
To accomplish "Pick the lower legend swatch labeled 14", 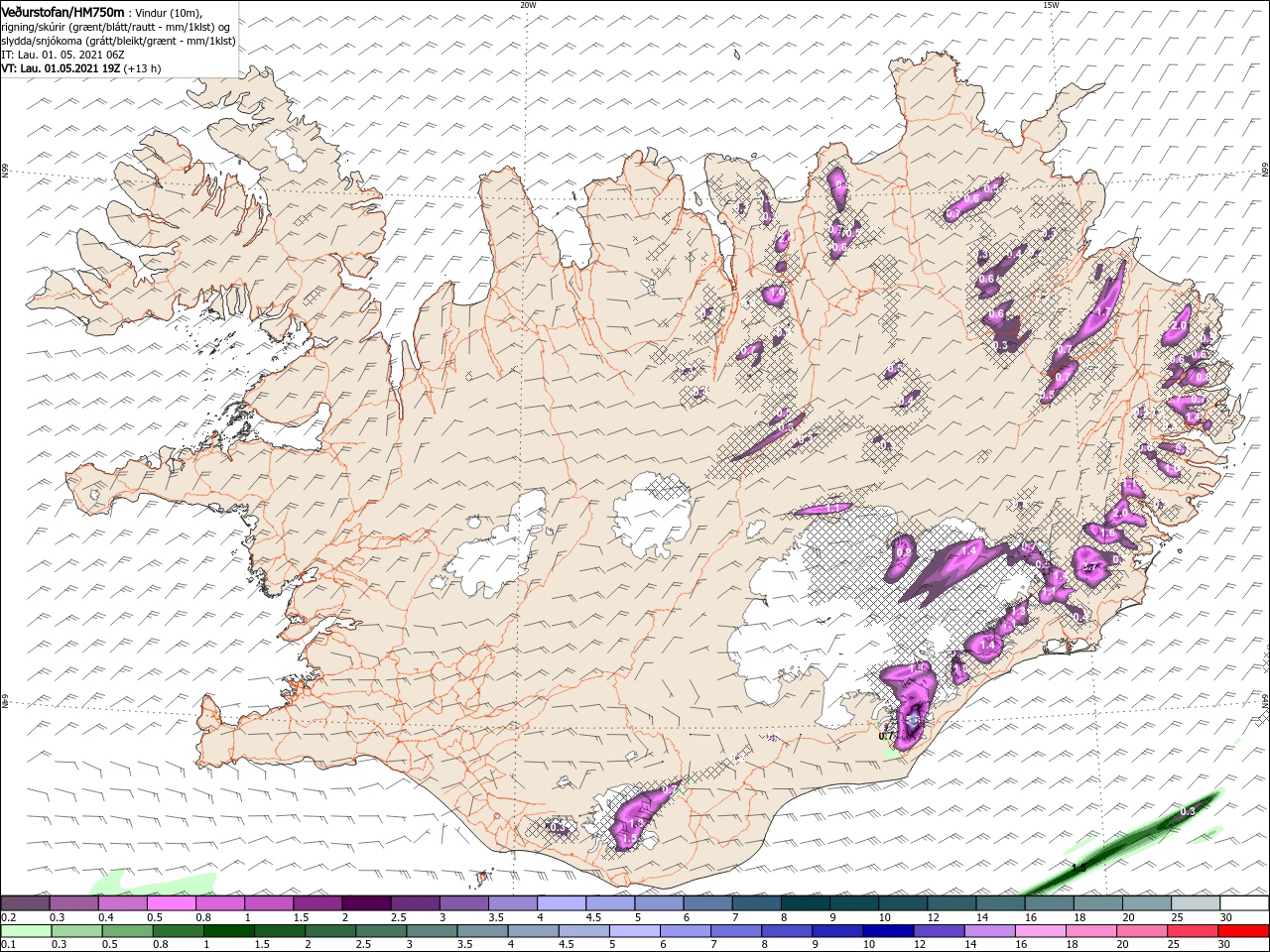I will coord(990,931).
